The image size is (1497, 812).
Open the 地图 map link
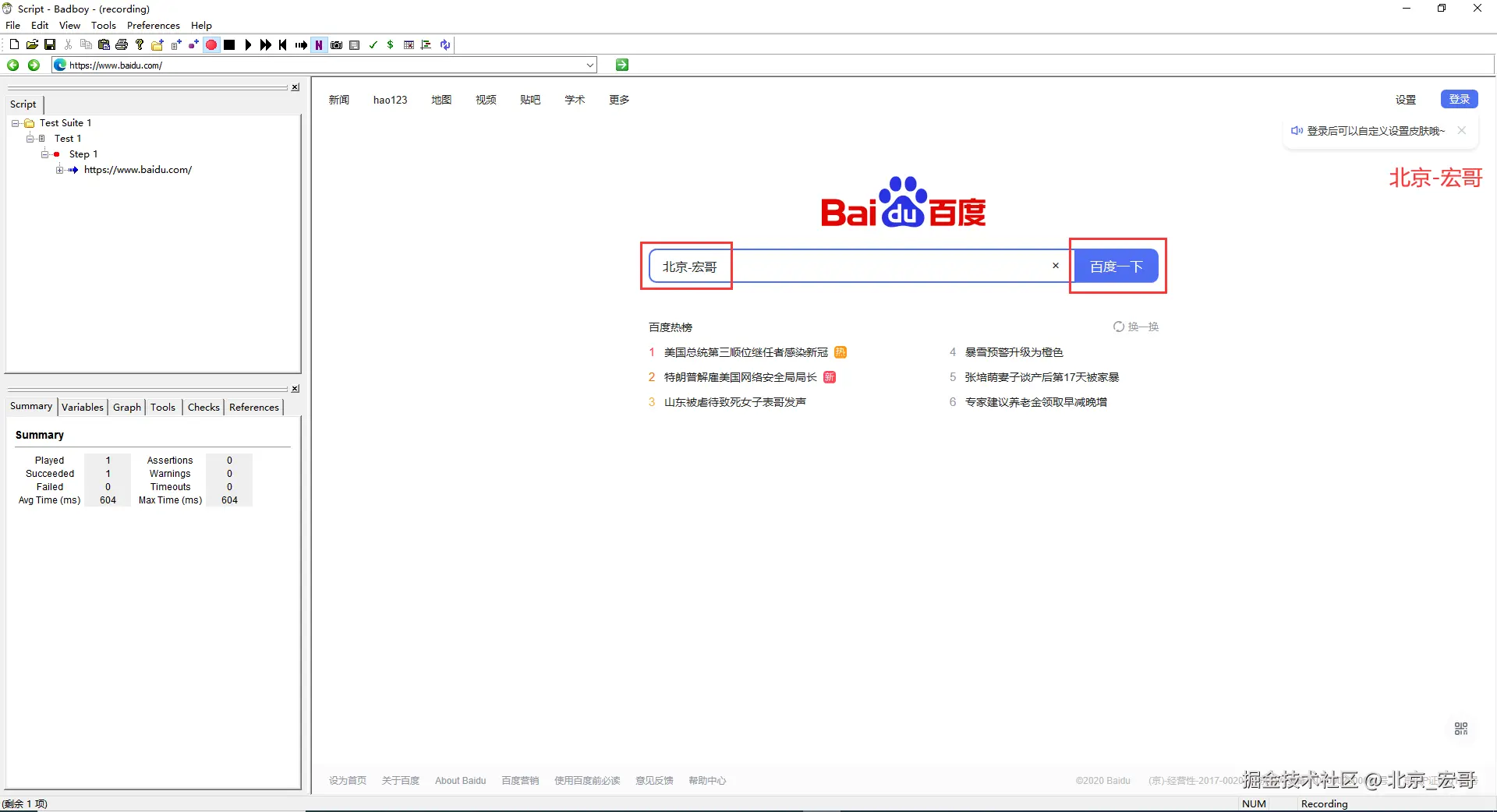(x=441, y=100)
